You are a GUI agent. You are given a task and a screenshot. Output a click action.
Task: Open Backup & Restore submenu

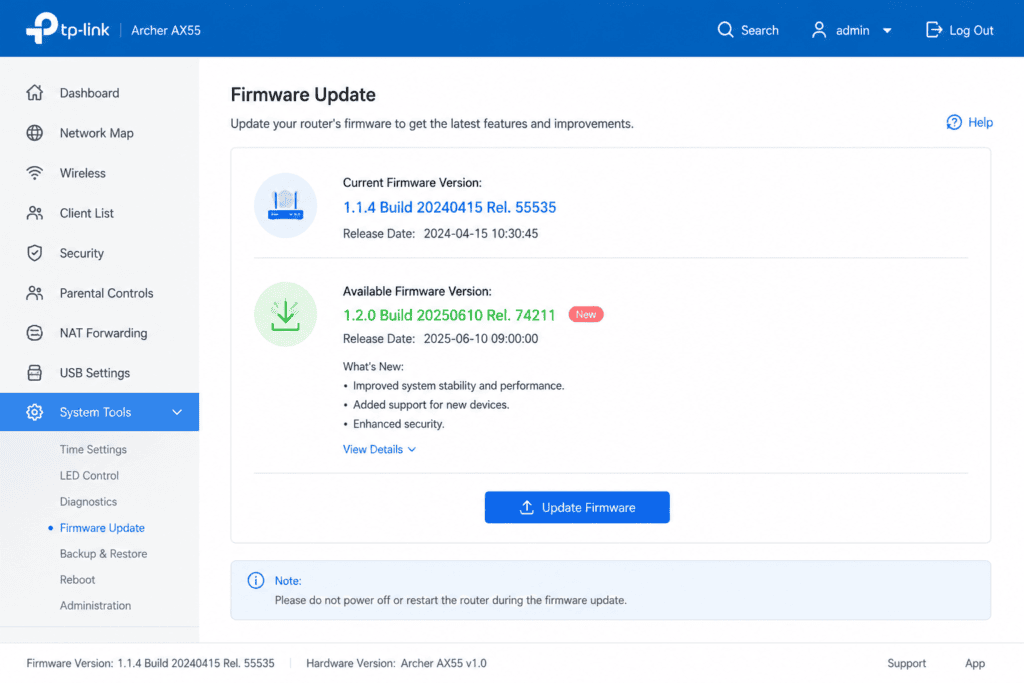point(103,554)
